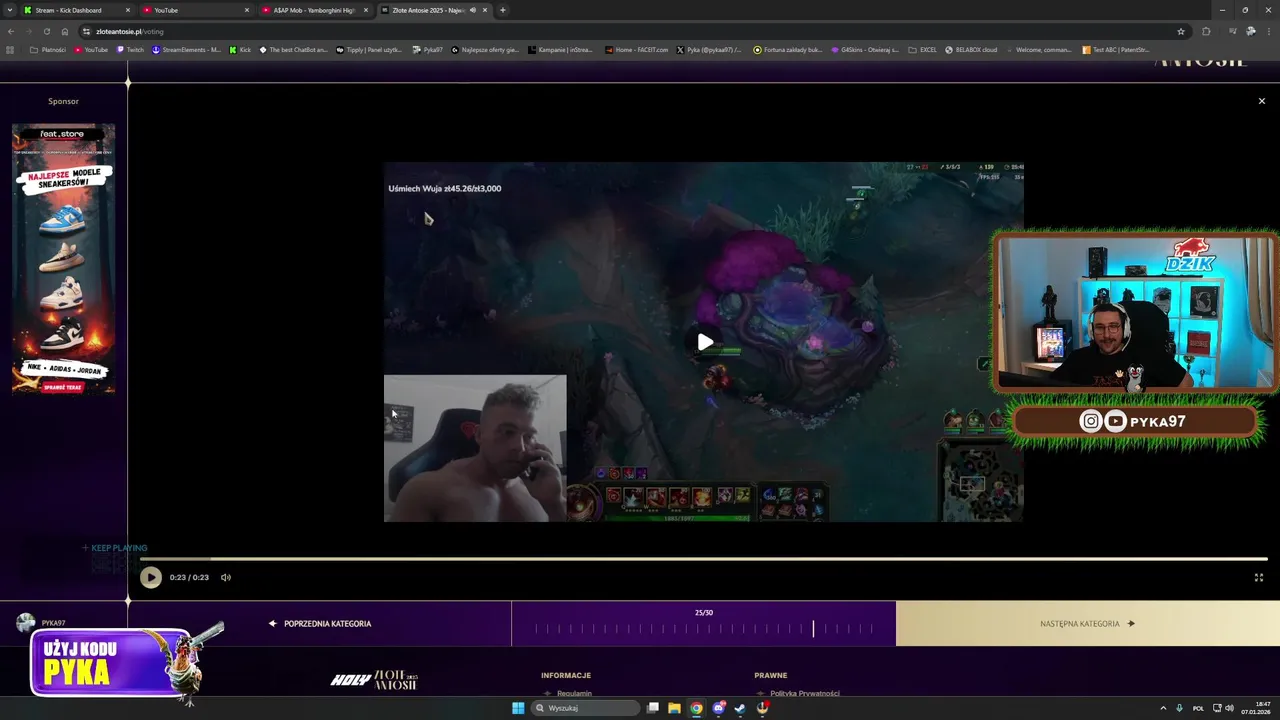Reload the page
This screenshot has width=1280, height=720.
pyautogui.click(x=47, y=31)
